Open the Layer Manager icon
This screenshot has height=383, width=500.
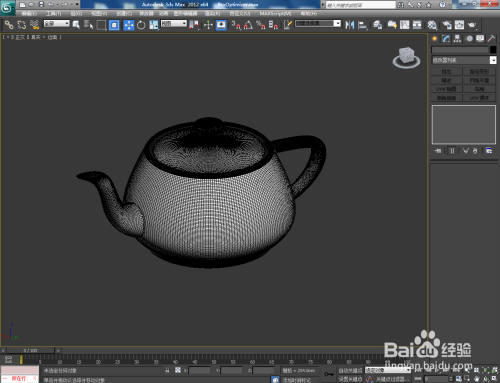378,25
